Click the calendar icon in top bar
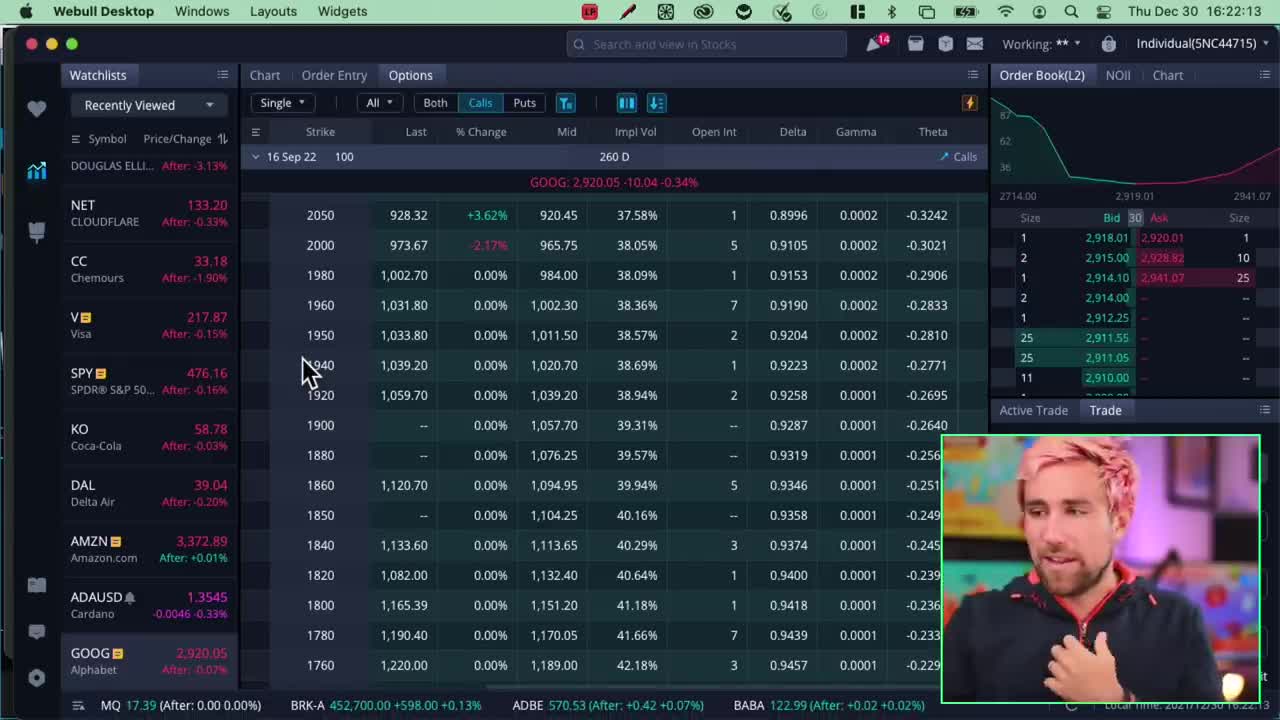The height and width of the screenshot is (720, 1280). (x=915, y=44)
